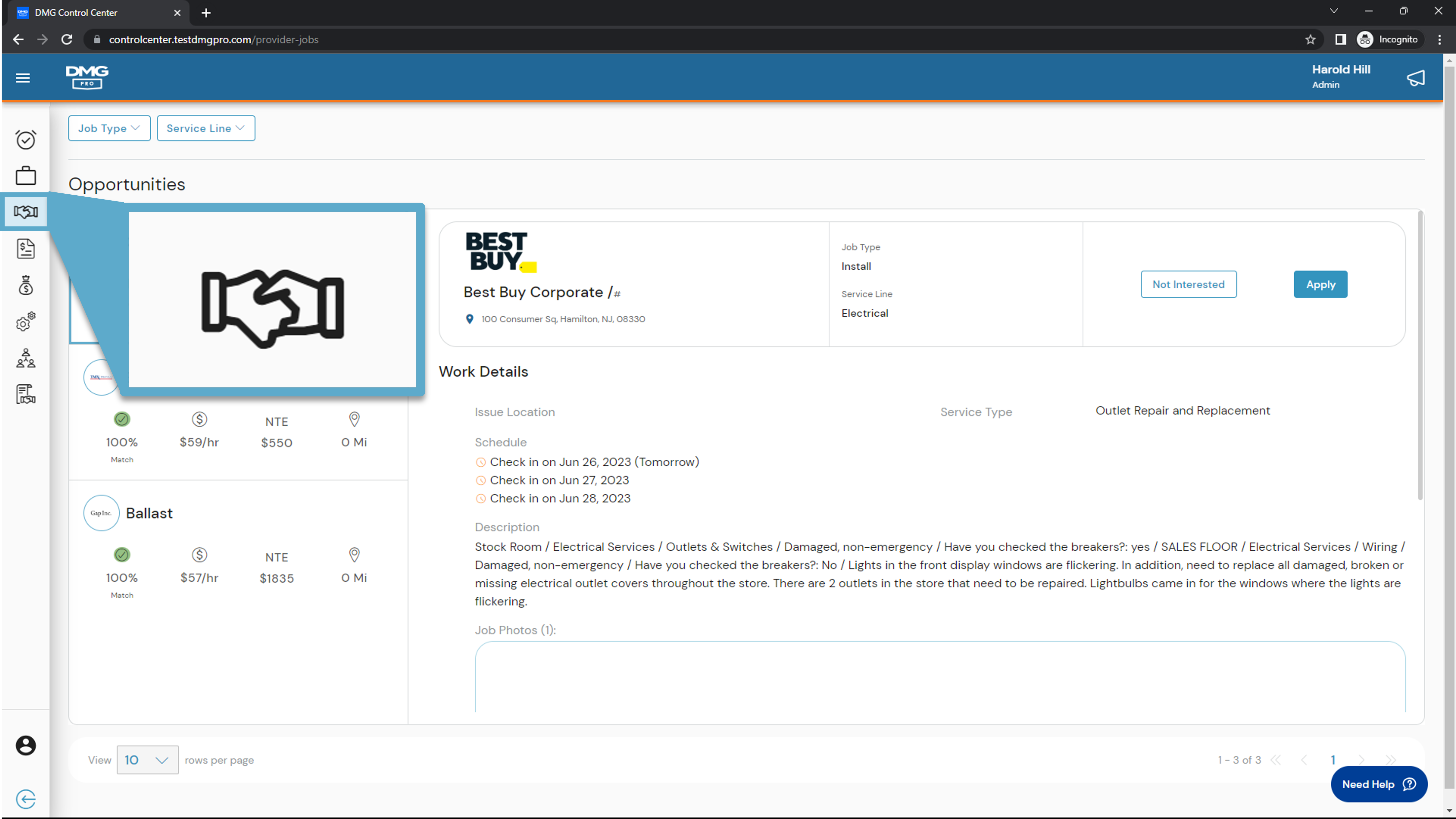The image size is (1456, 819).
Task: Click Not Interested on the Best Buy opportunity
Action: [x=1189, y=284]
